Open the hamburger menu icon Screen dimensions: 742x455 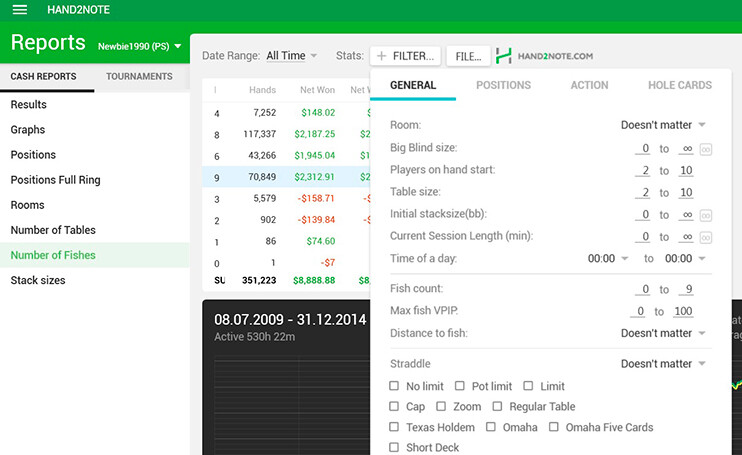click(x=19, y=10)
